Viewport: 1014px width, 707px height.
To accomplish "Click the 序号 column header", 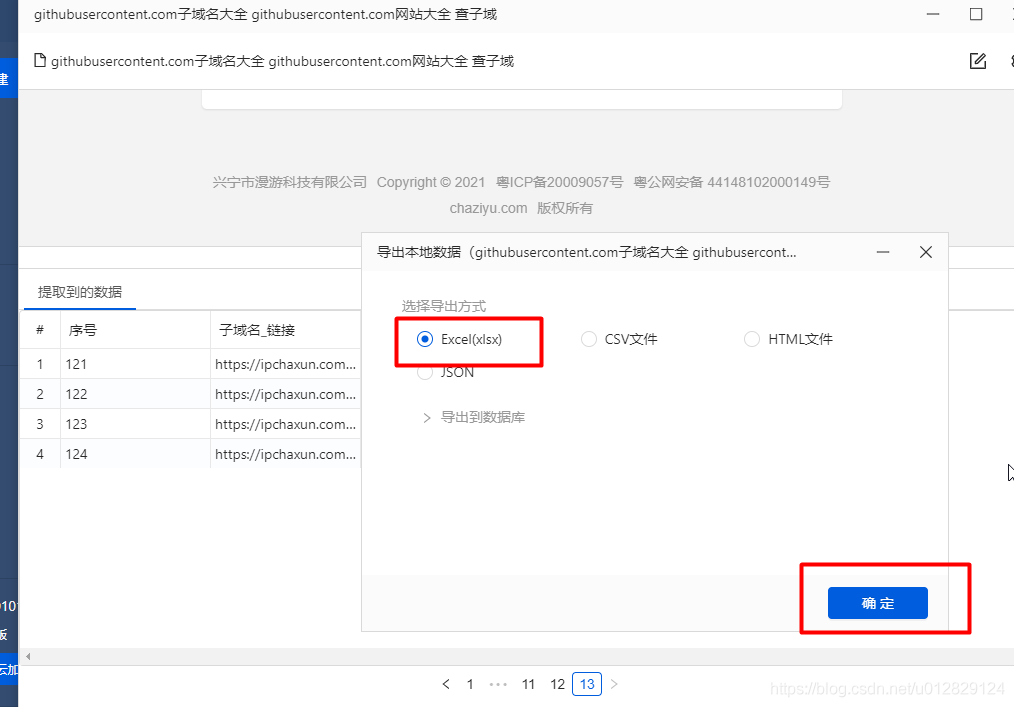I will pos(135,330).
